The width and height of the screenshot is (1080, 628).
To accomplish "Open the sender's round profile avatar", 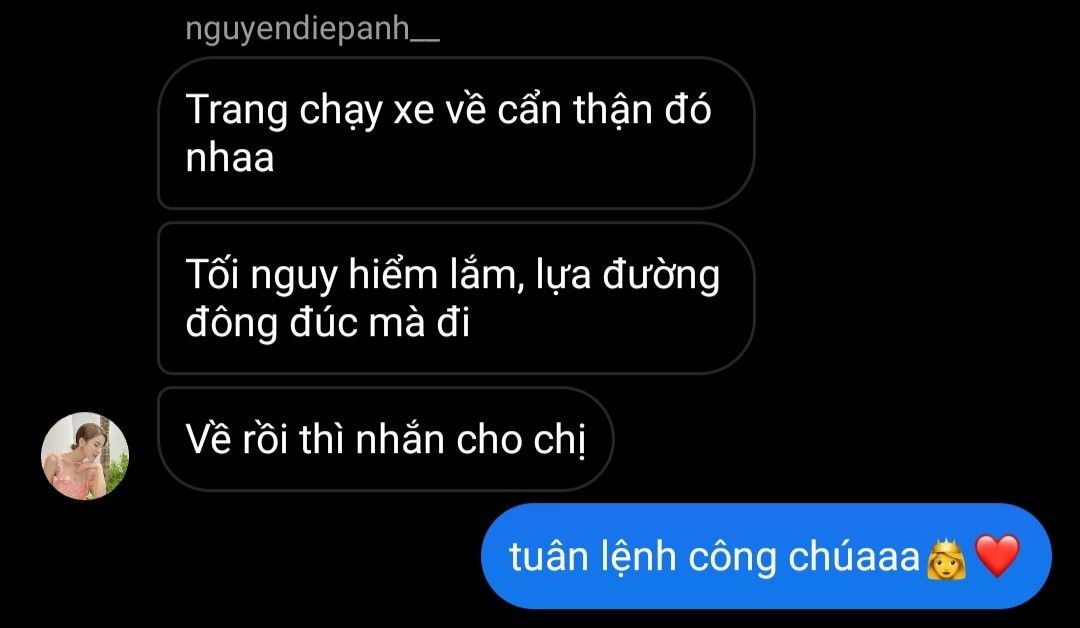I will point(85,456).
